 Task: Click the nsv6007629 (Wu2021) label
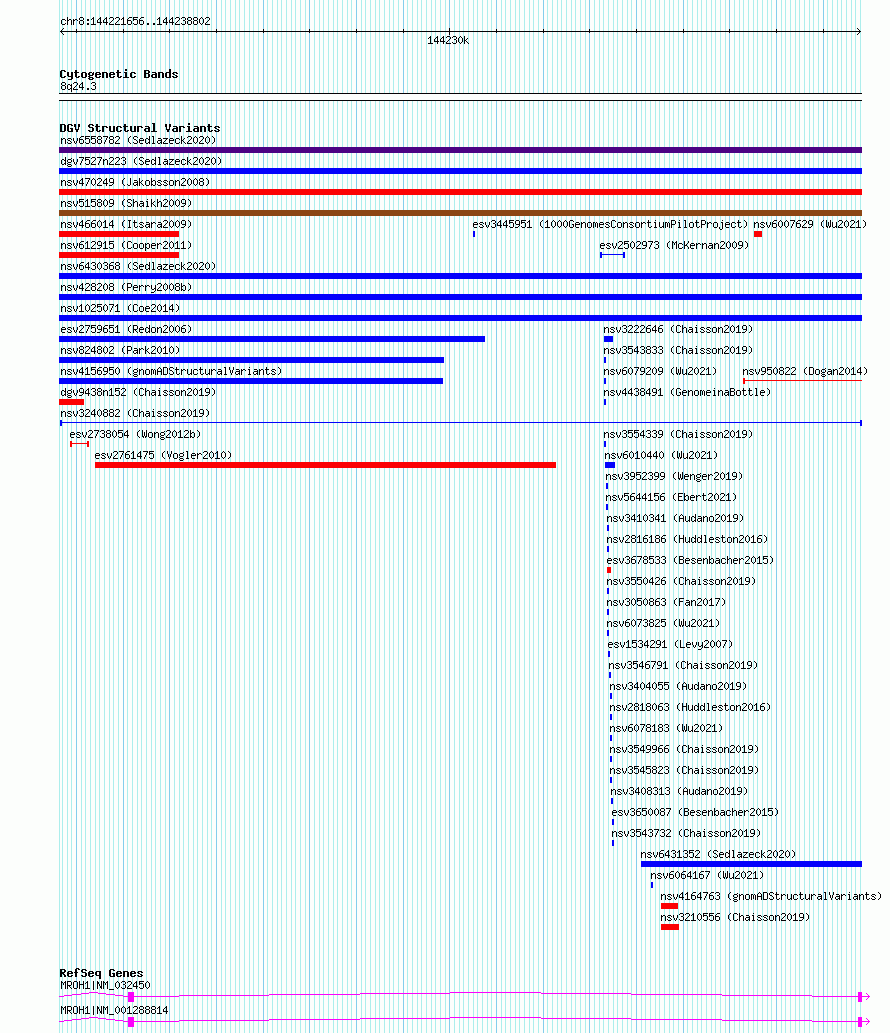[x=810, y=225]
